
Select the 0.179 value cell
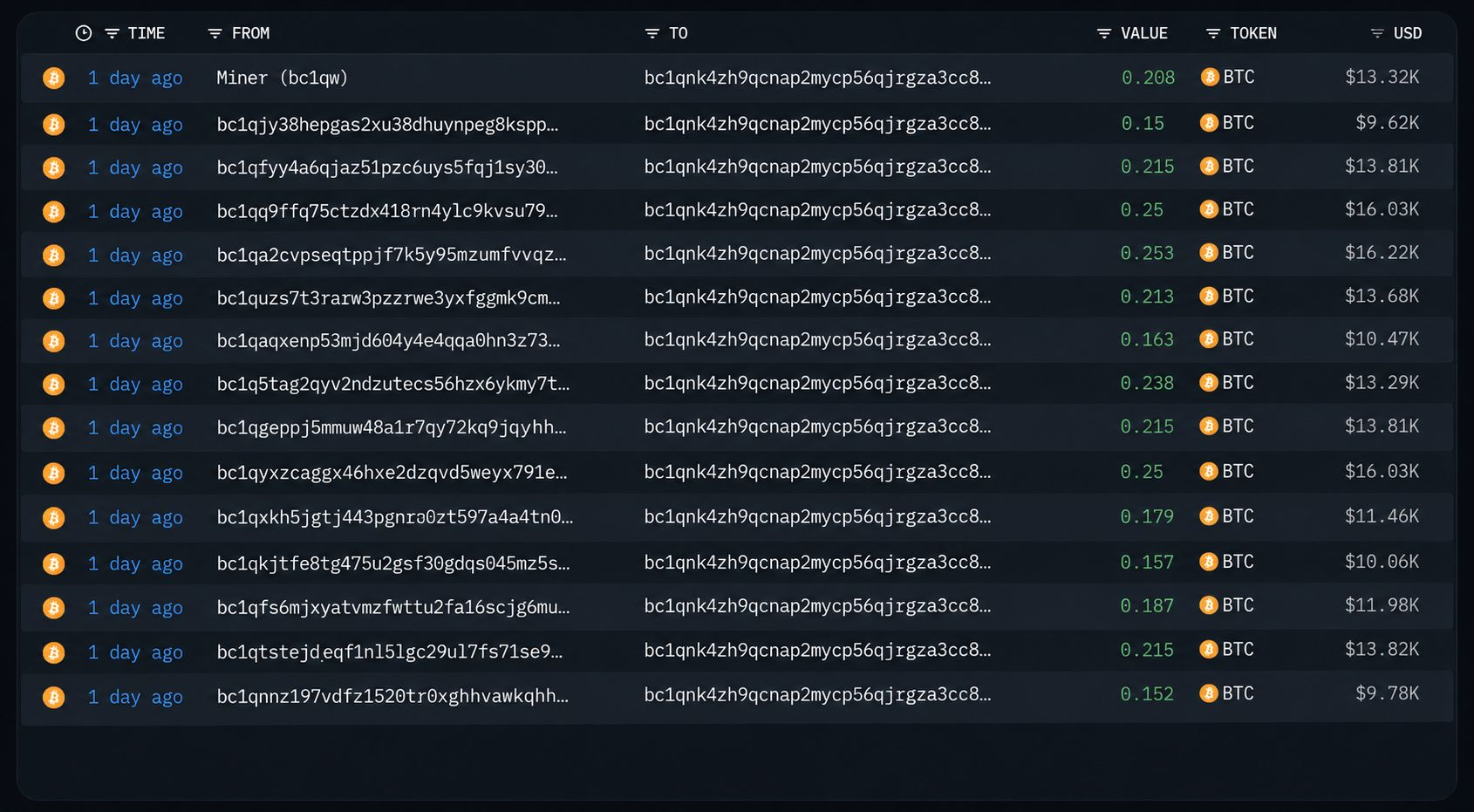(x=1147, y=516)
